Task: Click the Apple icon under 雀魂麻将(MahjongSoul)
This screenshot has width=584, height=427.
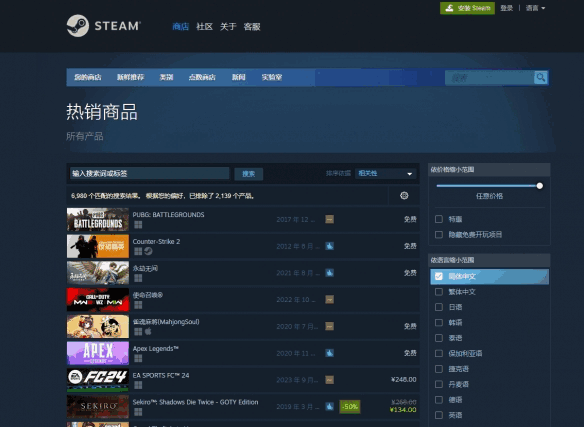Action: pyautogui.click(x=148, y=331)
